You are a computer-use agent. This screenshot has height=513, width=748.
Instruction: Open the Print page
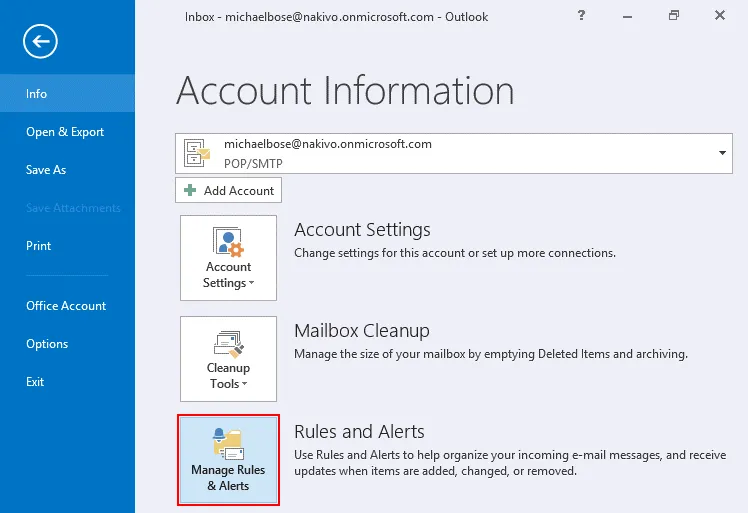click(x=39, y=246)
